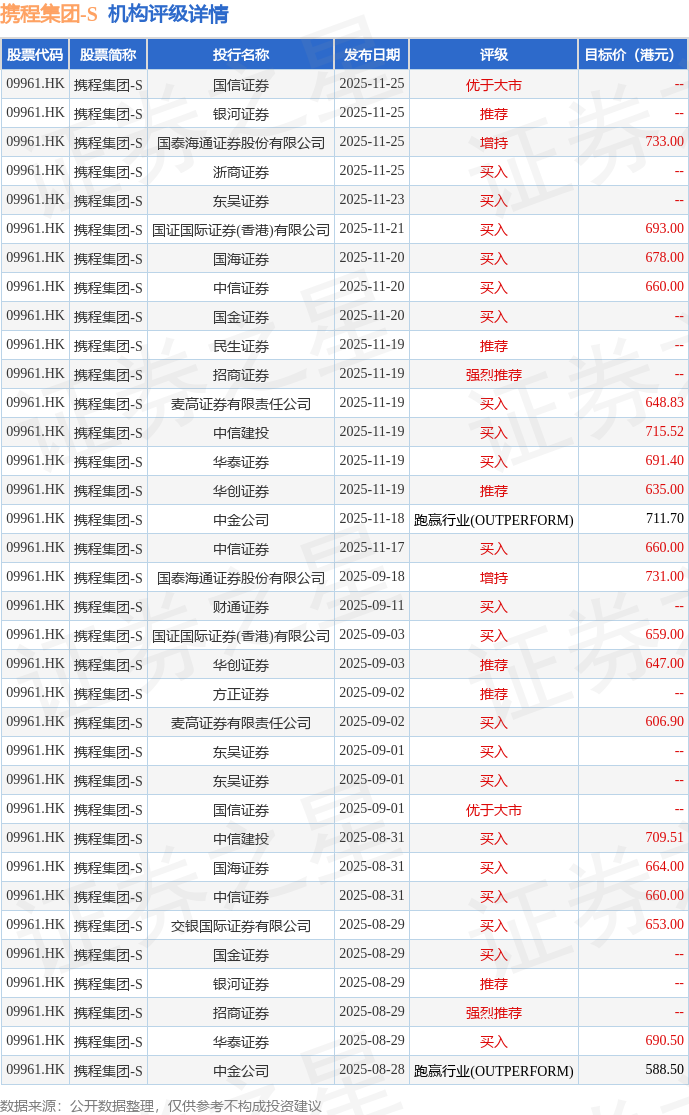Viewport: 689px width, 1115px height.
Task: Click target price 588.50
Action: [664, 1069]
